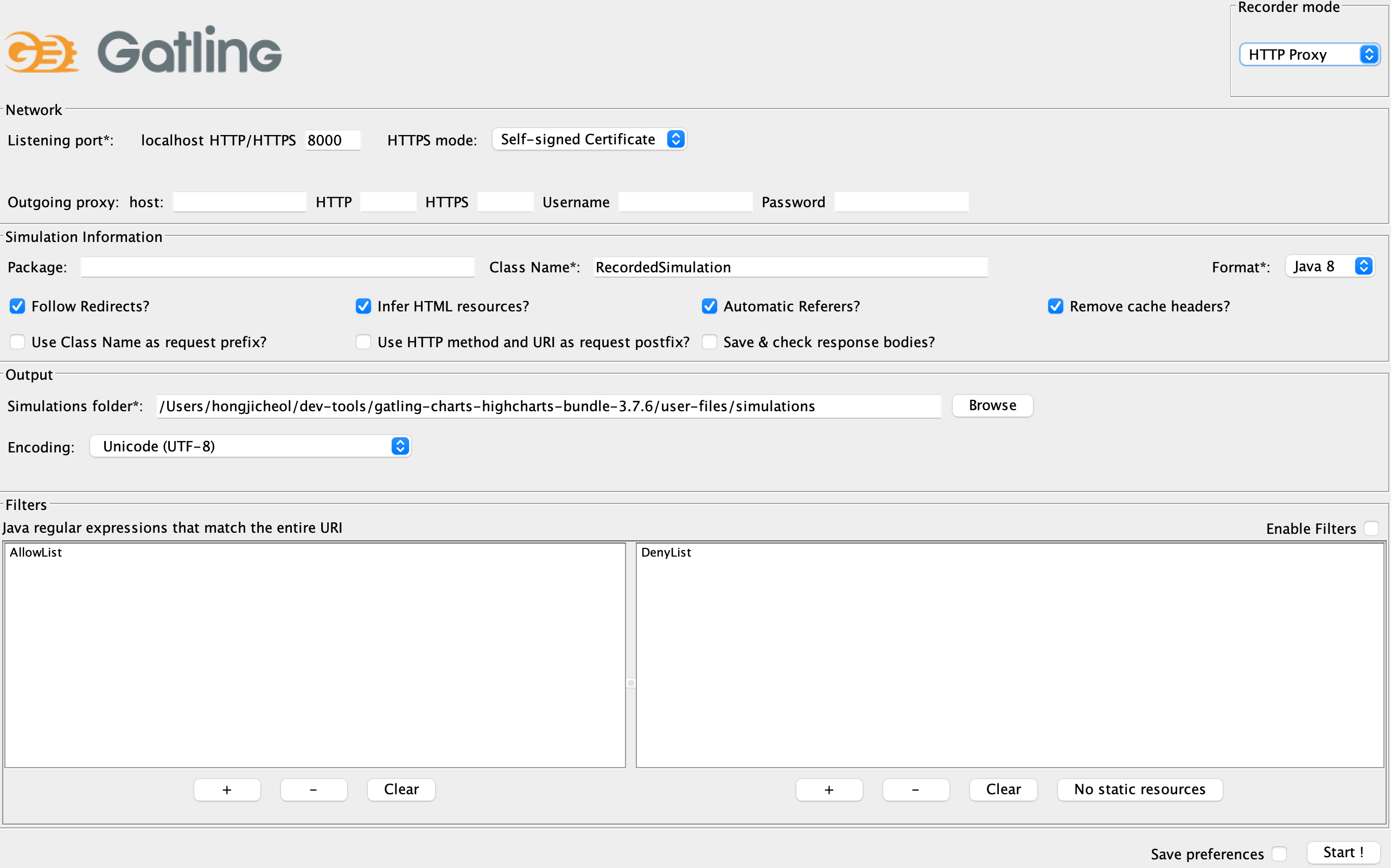
Task: Enable Use Class Name as request prefix
Action: tap(17, 342)
